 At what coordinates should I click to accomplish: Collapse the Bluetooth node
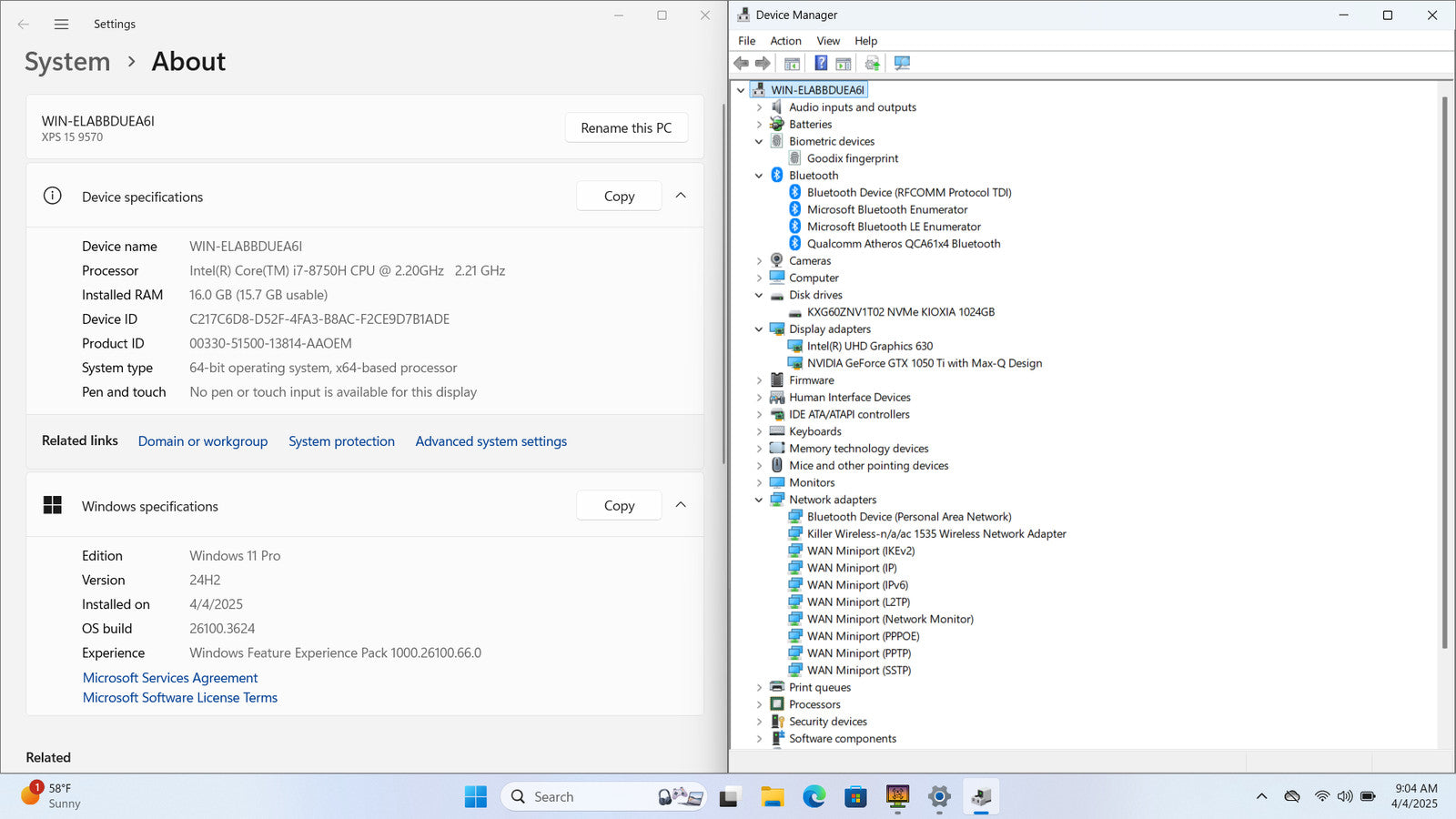[x=759, y=176]
